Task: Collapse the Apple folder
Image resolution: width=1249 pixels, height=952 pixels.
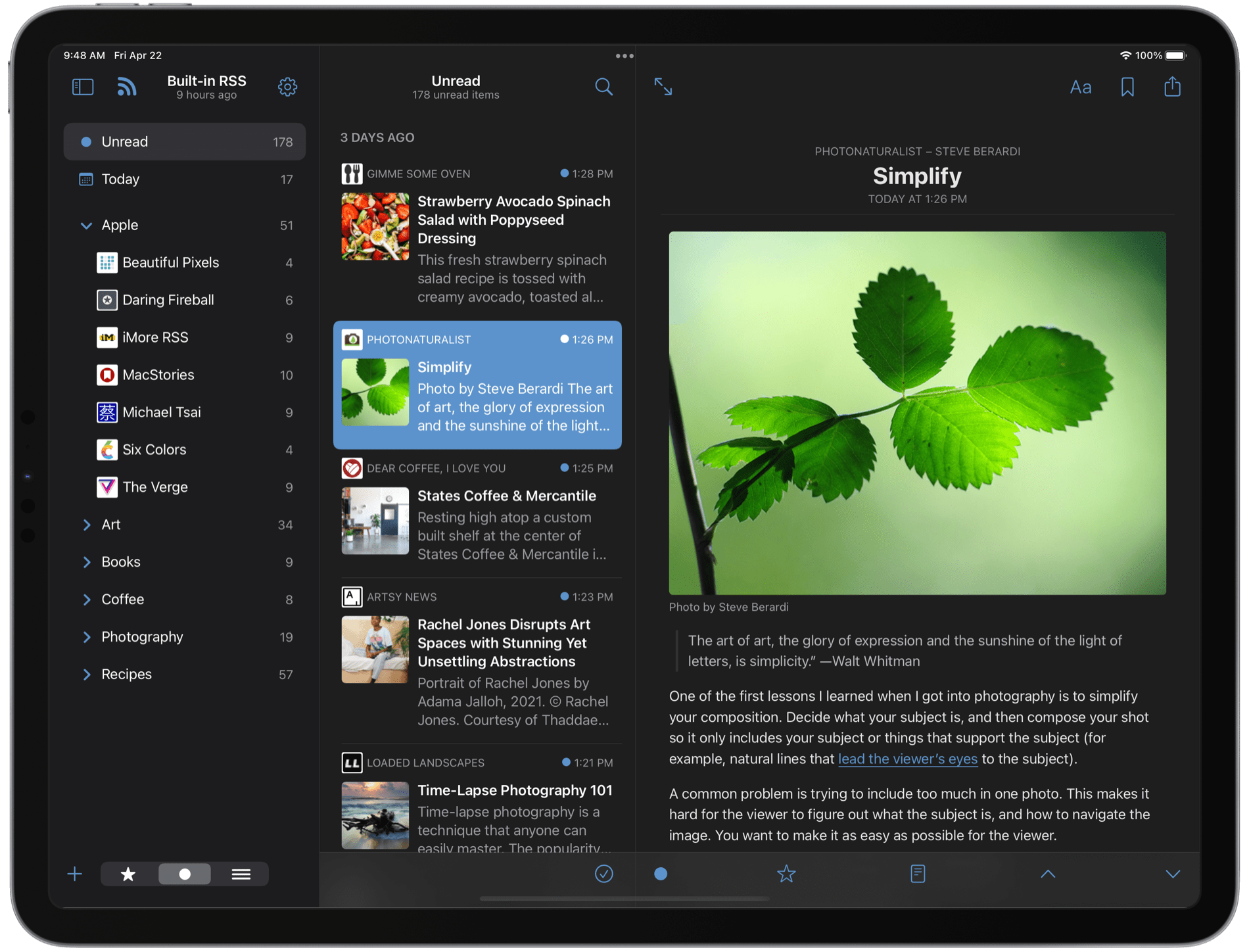Action: pos(86,225)
